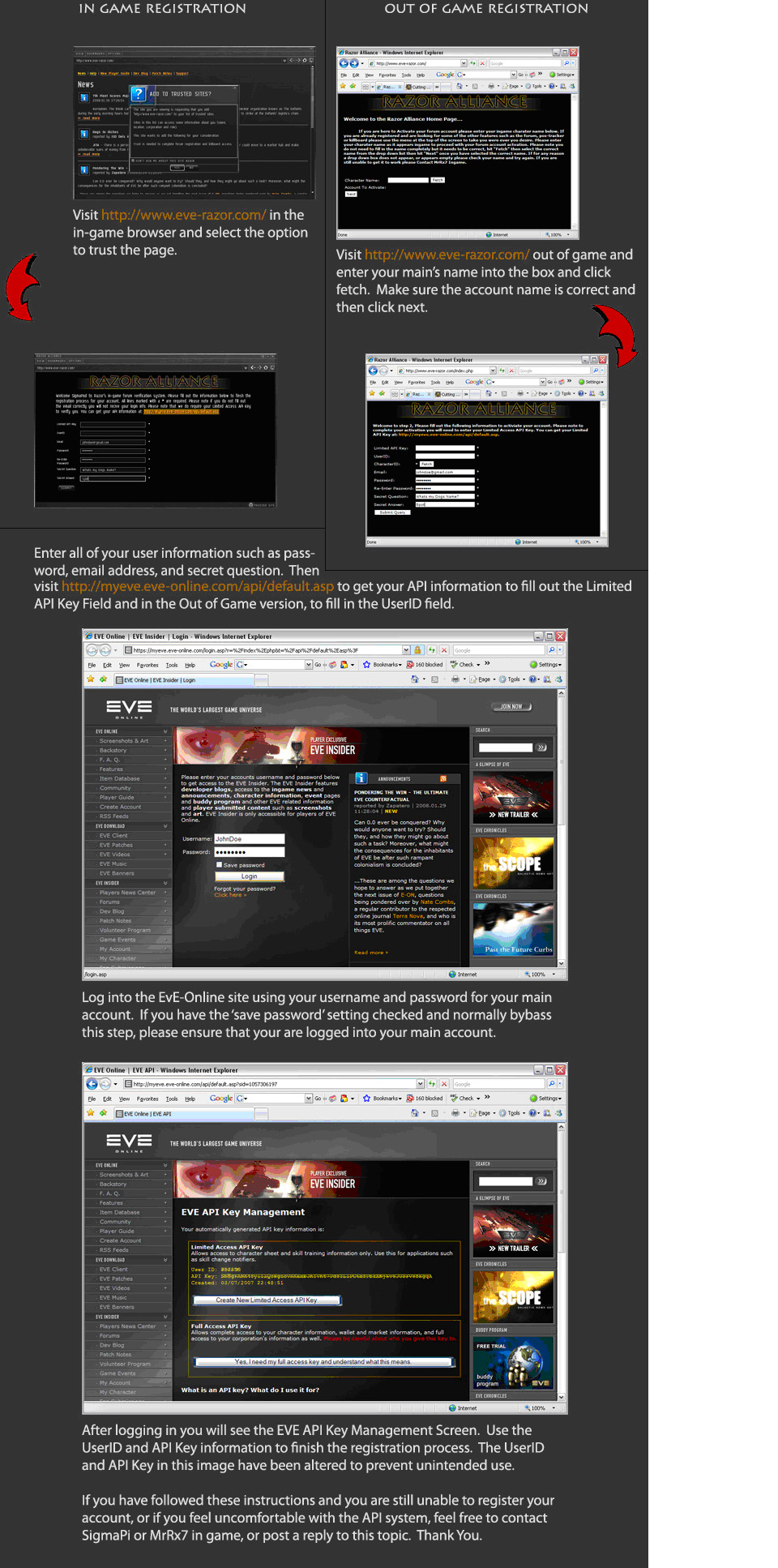This screenshot has height=1568, width=778.
Task: Click the vertical scrollbar of the EVE API window
Action: click(x=561, y=1261)
